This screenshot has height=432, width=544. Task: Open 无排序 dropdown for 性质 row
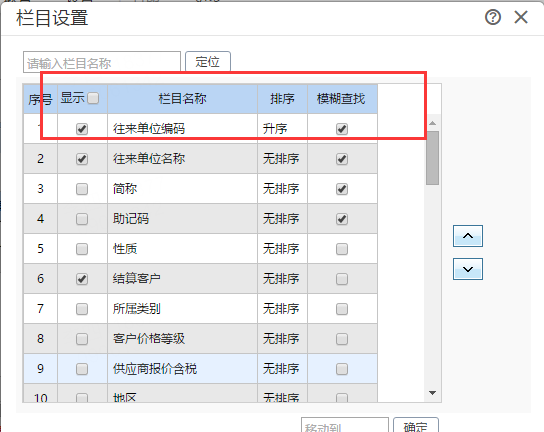(282, 249)
